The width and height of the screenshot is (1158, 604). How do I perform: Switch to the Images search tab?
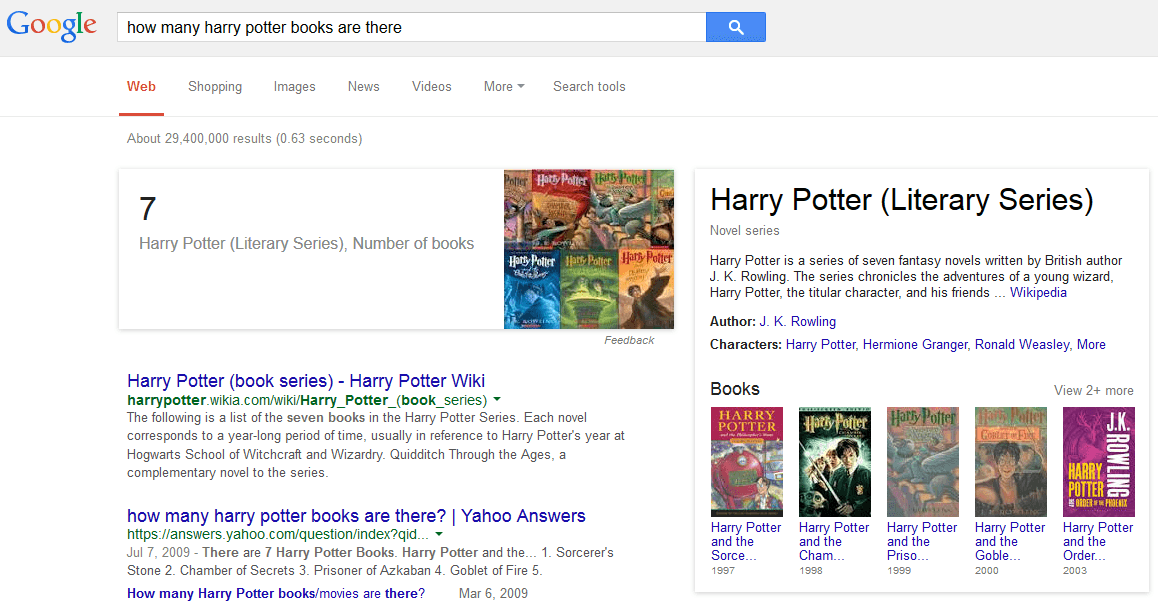[294, 87]
